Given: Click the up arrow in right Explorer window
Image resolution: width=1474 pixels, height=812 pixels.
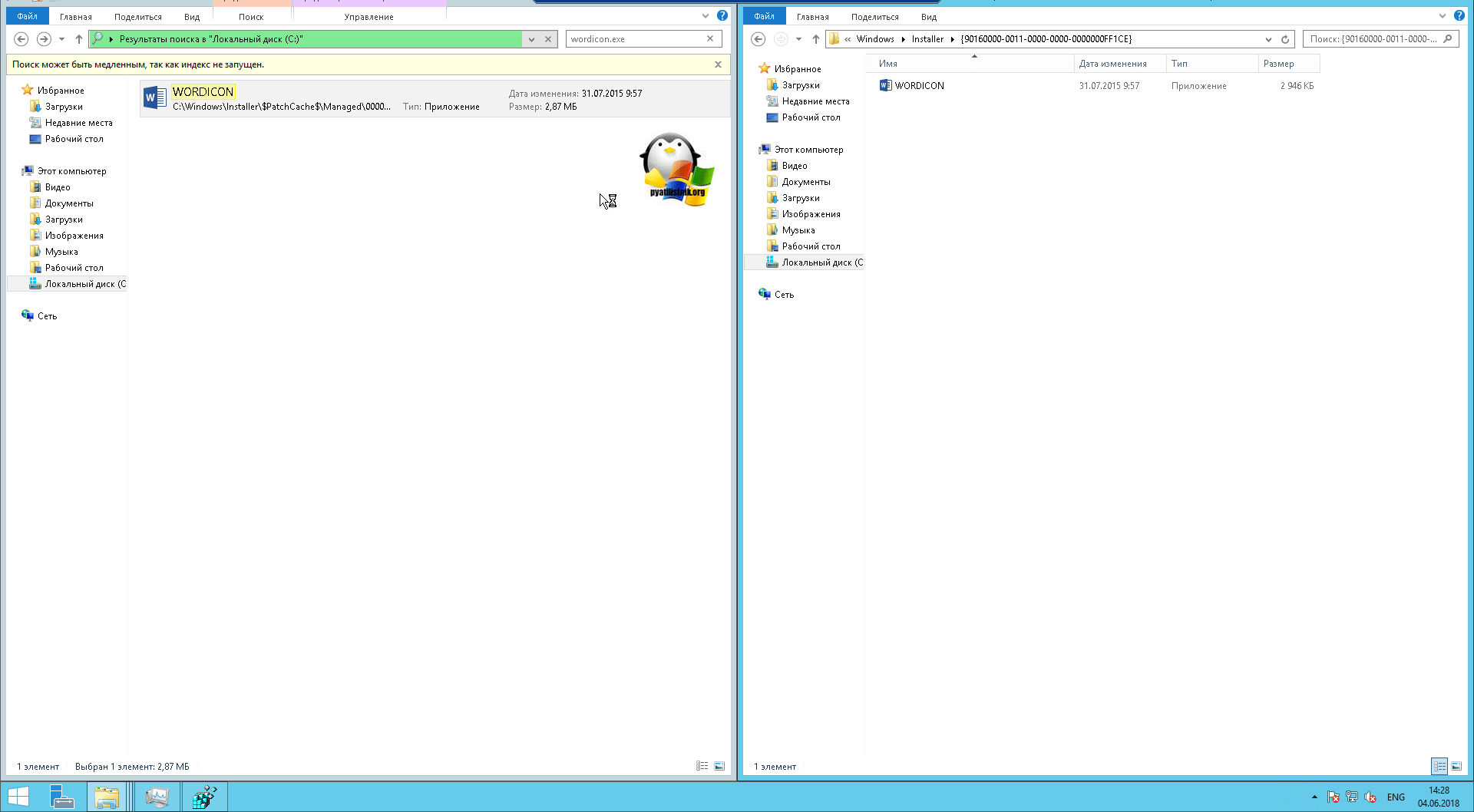Looking at the screenshot, I should tap(816, 39).
